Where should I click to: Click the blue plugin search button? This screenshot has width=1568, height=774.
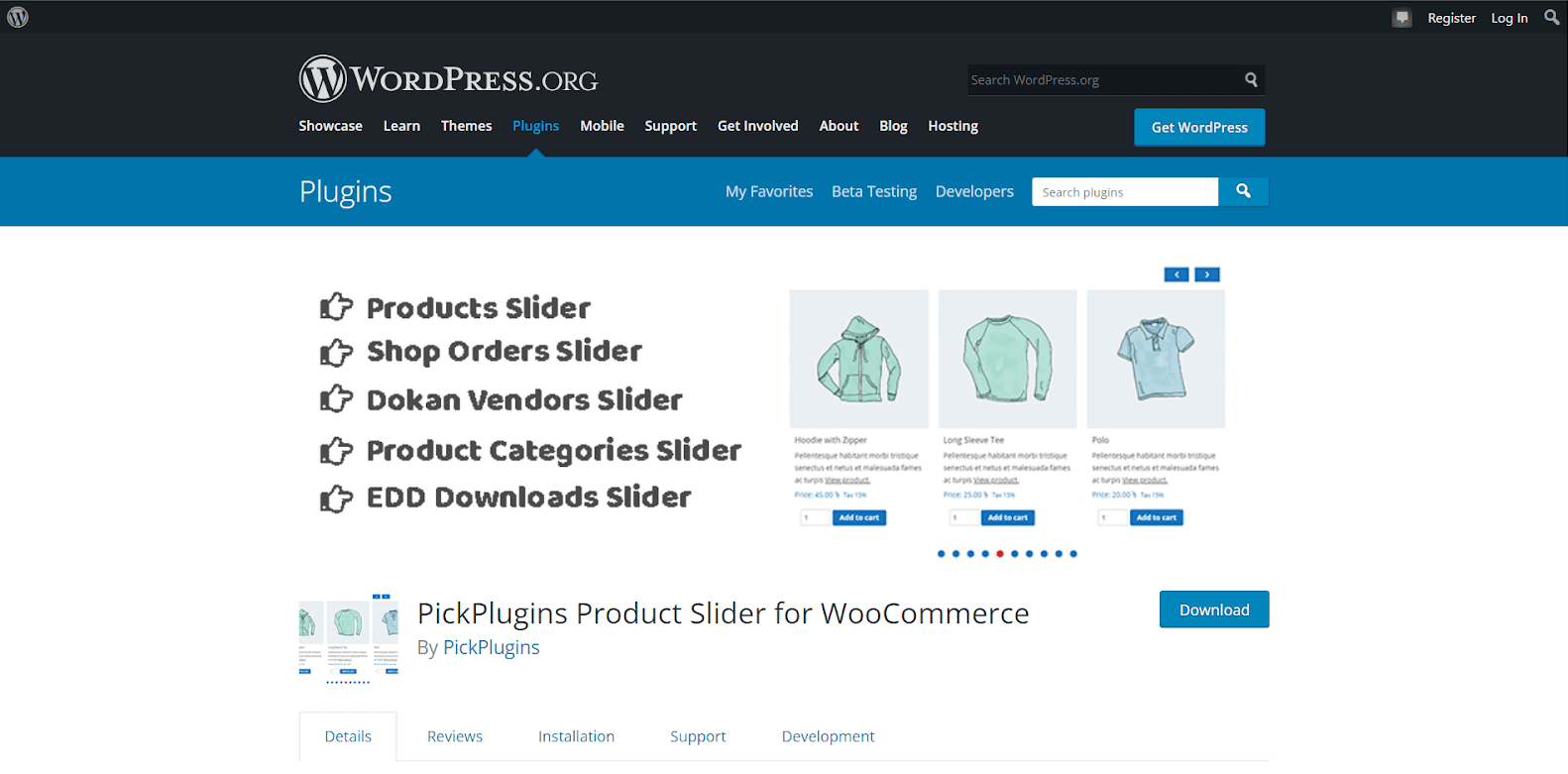click(1244, 191)
